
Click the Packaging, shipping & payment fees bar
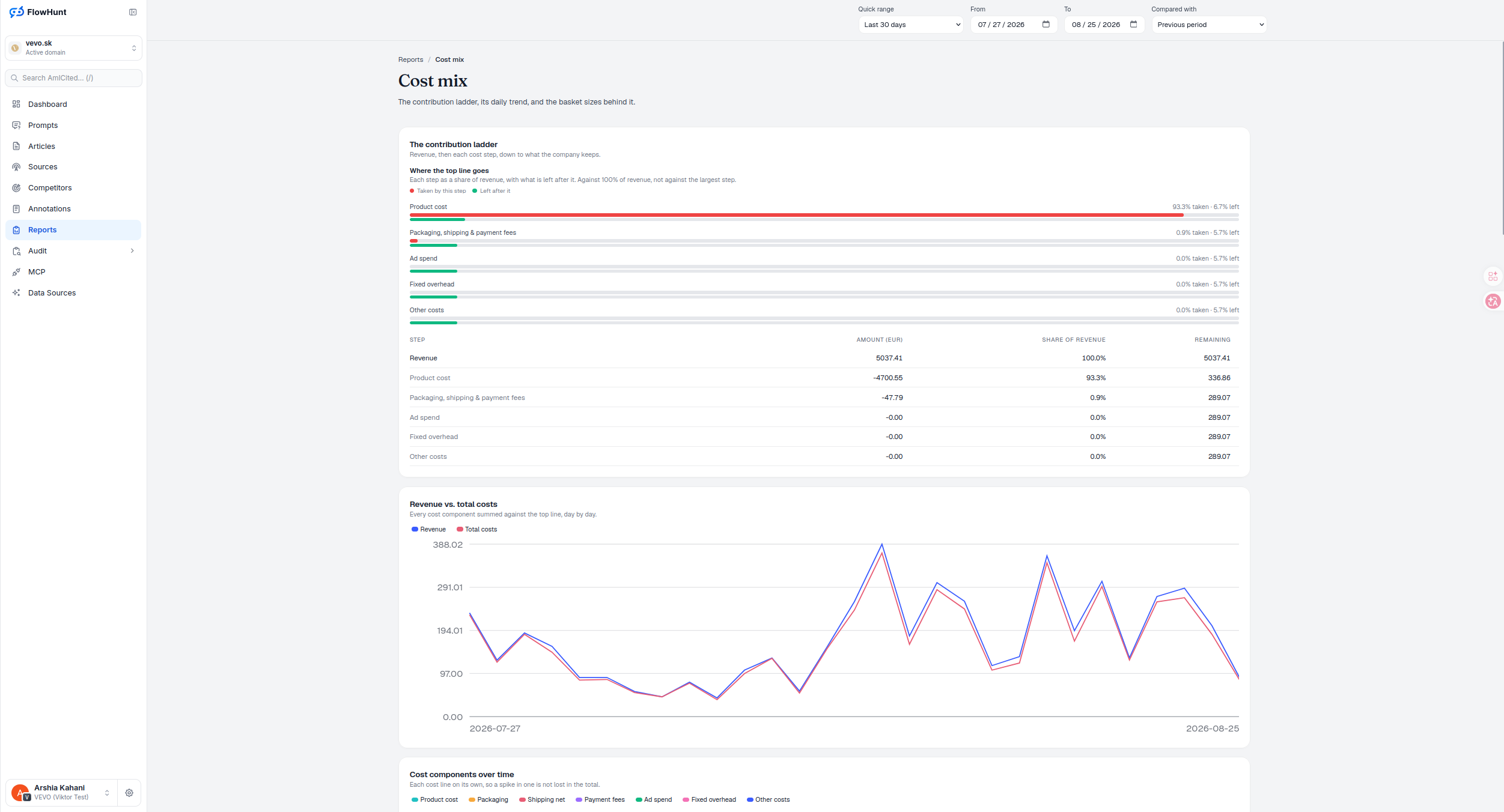coord(824,241)
